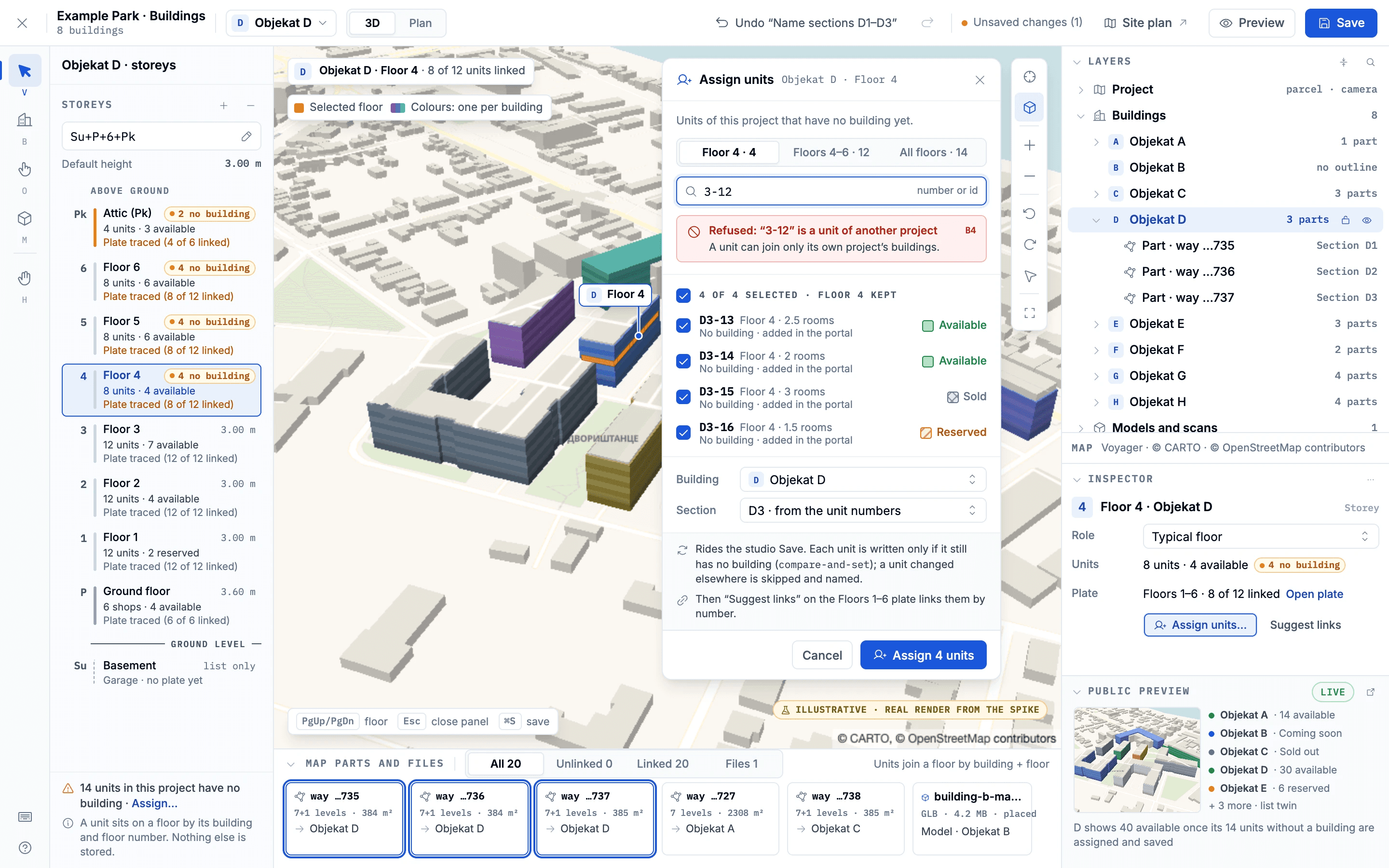Recenter the map with the crosshair icon

tap(1030, 77)
